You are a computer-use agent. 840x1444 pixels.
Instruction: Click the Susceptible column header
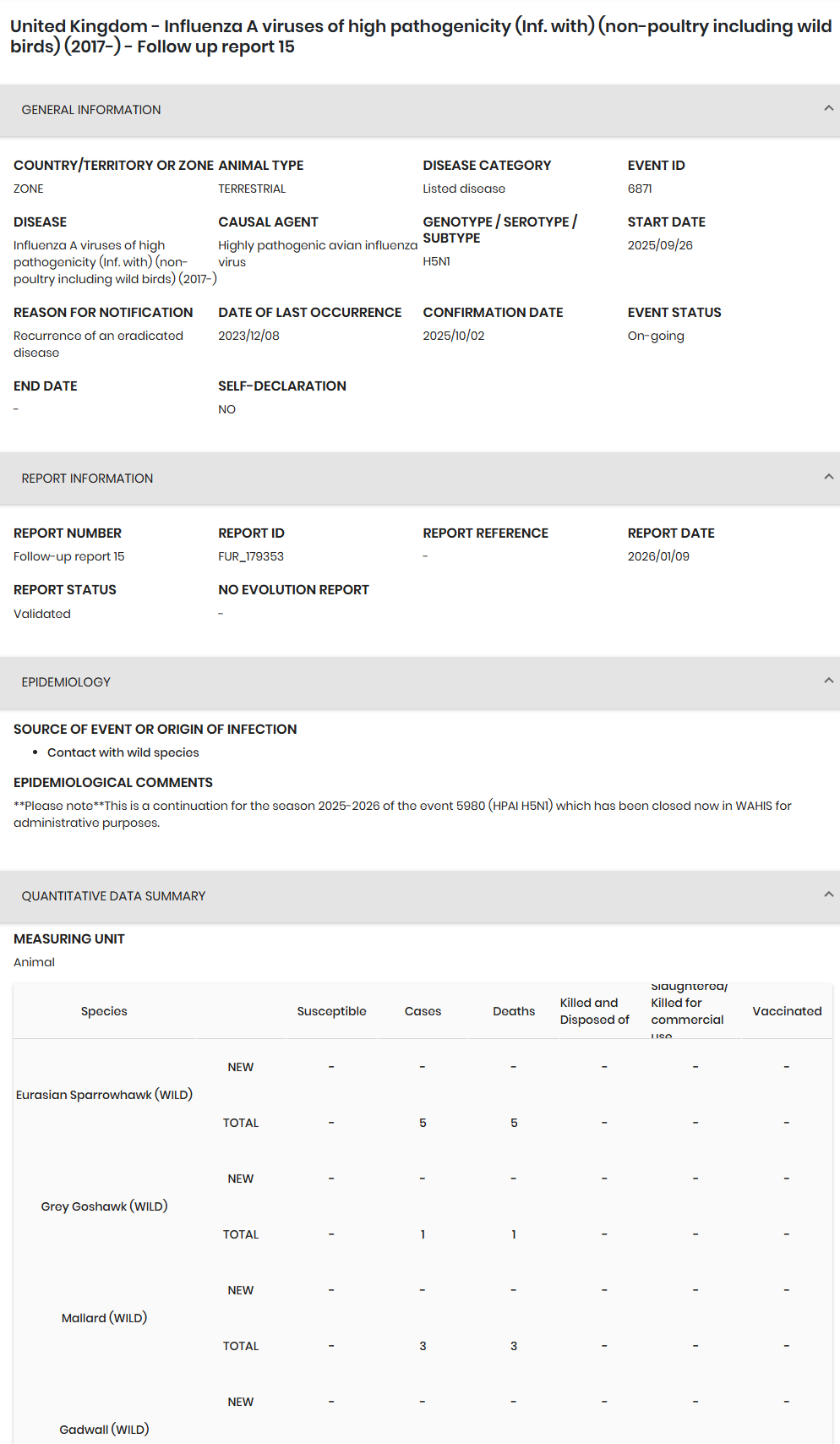[x=331, y=1011]
